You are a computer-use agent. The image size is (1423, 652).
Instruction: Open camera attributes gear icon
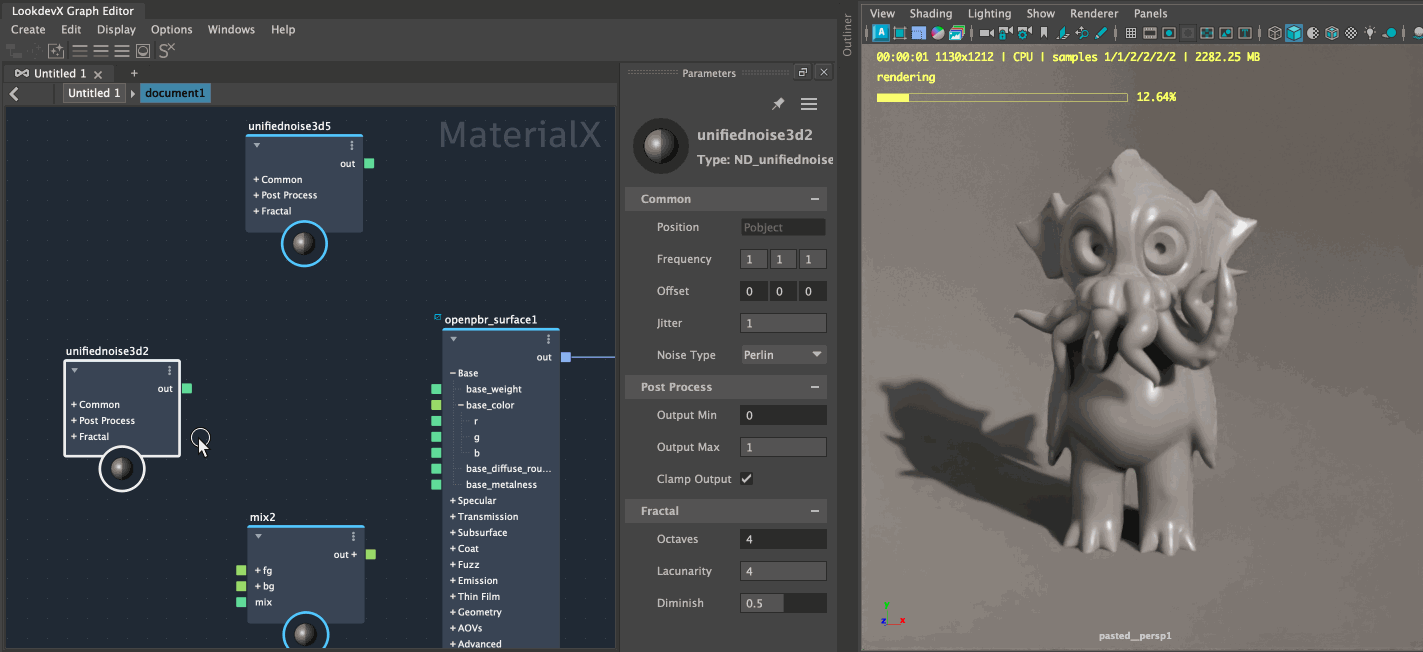click(x=1024, y=33)
